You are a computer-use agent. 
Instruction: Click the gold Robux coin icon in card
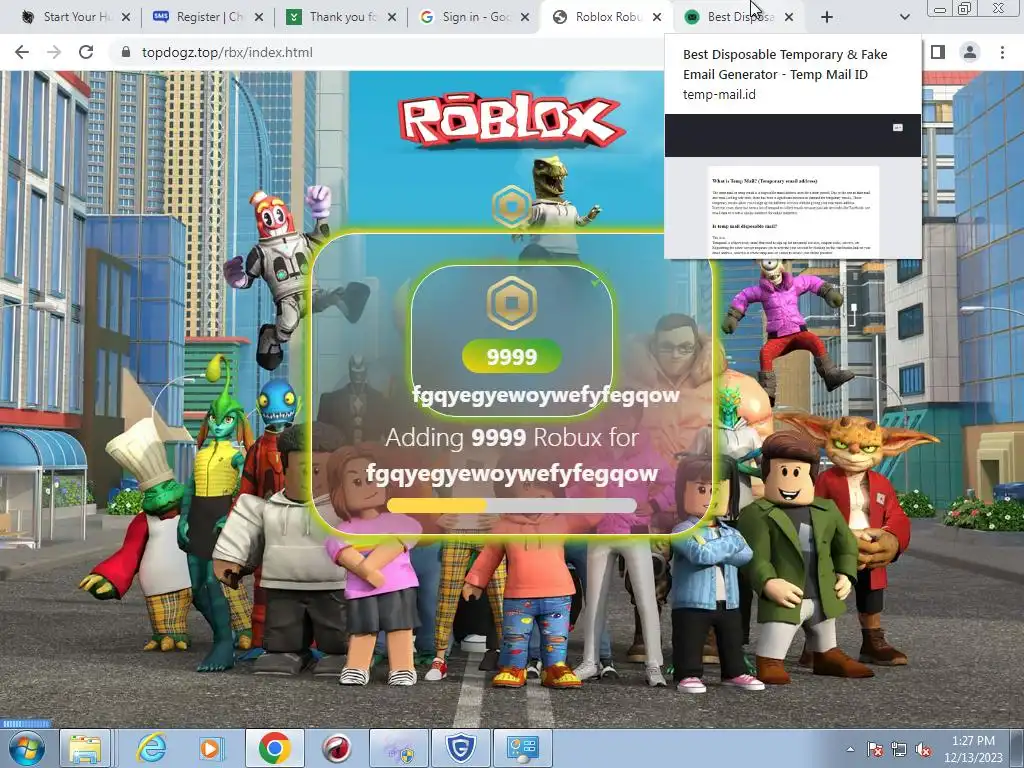pos(512,303)
